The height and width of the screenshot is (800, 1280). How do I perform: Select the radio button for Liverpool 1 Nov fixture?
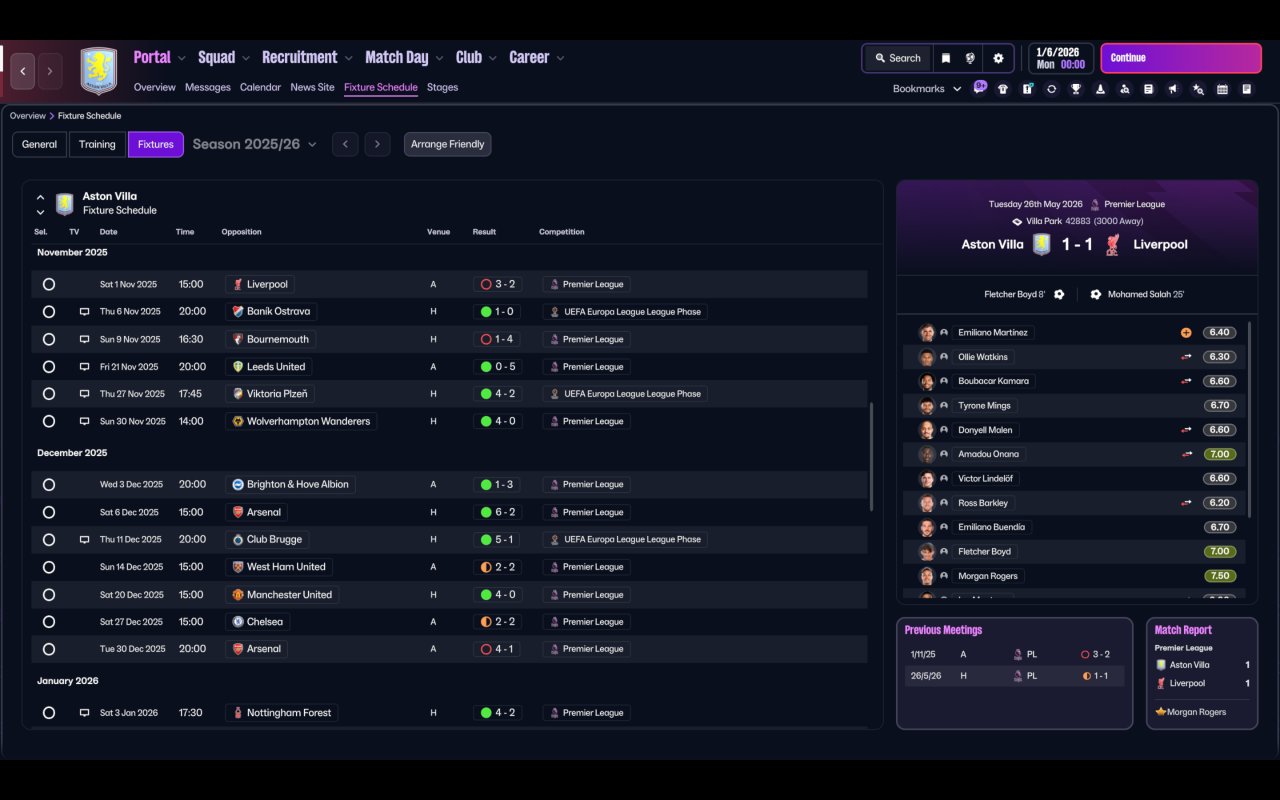click(49, 284)
